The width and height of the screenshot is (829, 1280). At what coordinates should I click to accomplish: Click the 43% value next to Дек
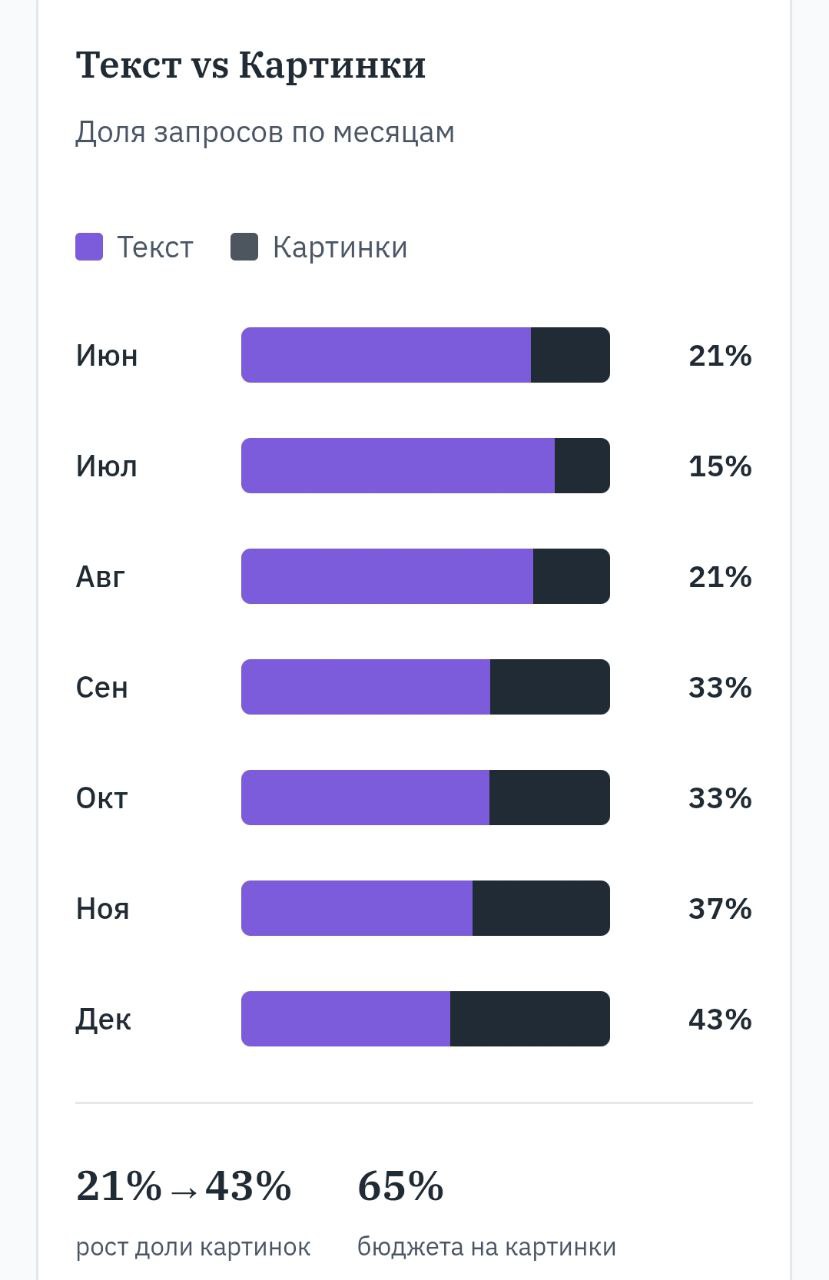(x=720, y=1019)
